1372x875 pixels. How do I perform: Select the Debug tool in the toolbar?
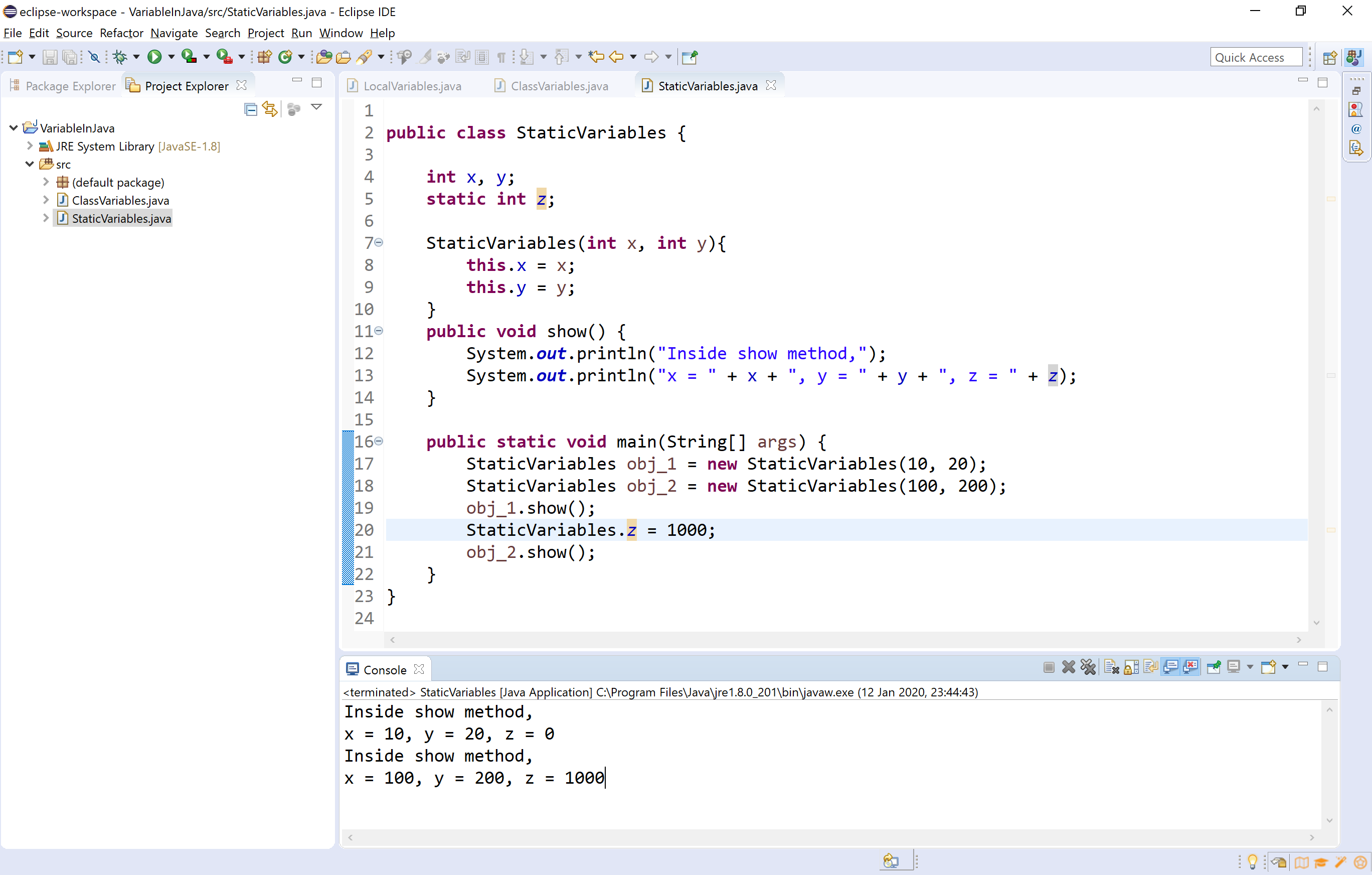click(x=120, y=56)
